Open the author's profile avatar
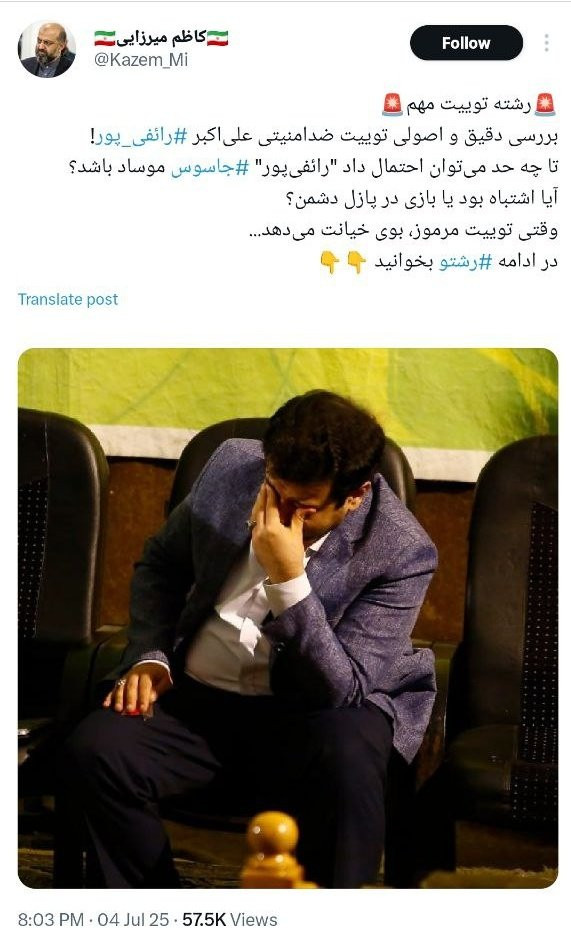The image size is (571, 929). [47, 50]
